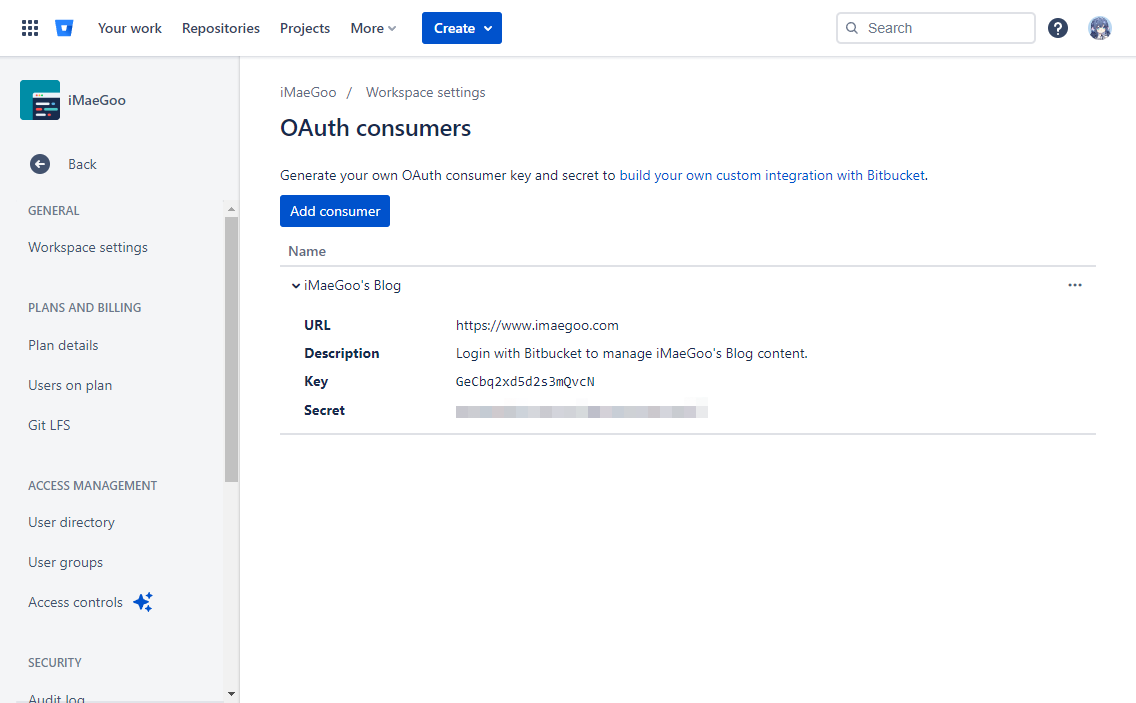Image resolution: width=1136 pixels, height=703 pixels.
Task: Click the Add consumer button
Action: tap(335, 211)
